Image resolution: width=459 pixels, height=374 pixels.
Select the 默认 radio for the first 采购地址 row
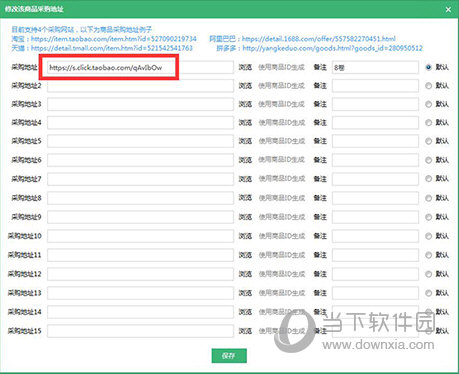click(428, 67)
